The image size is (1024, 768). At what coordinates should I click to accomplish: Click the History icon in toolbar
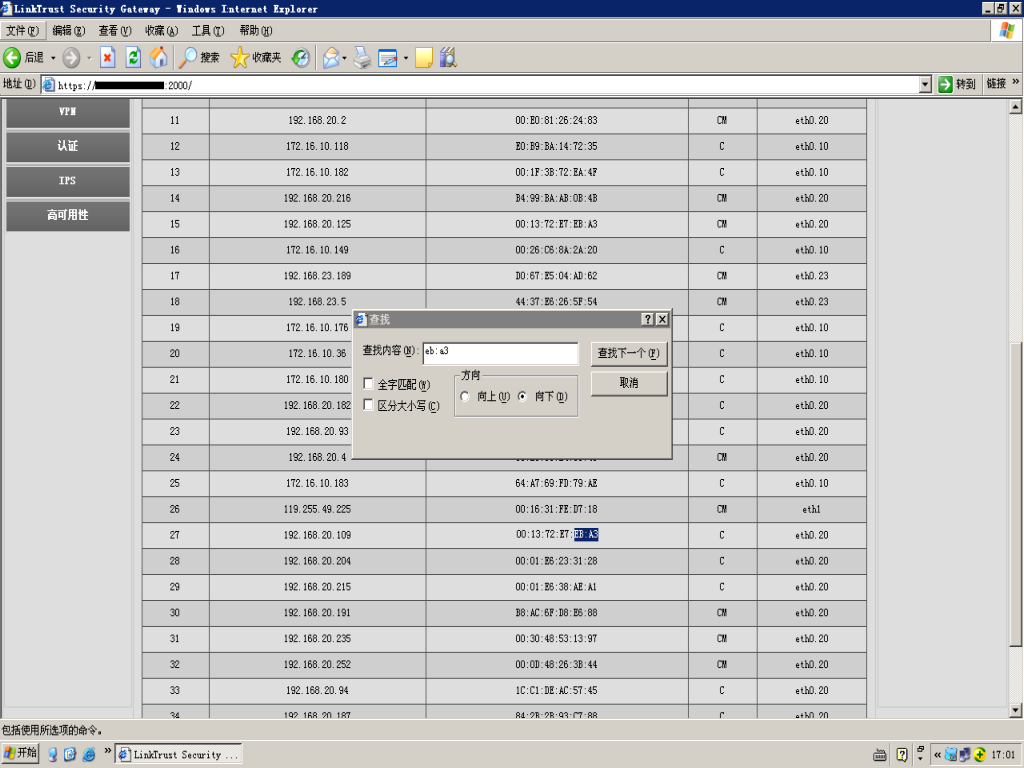click(300, 58)
